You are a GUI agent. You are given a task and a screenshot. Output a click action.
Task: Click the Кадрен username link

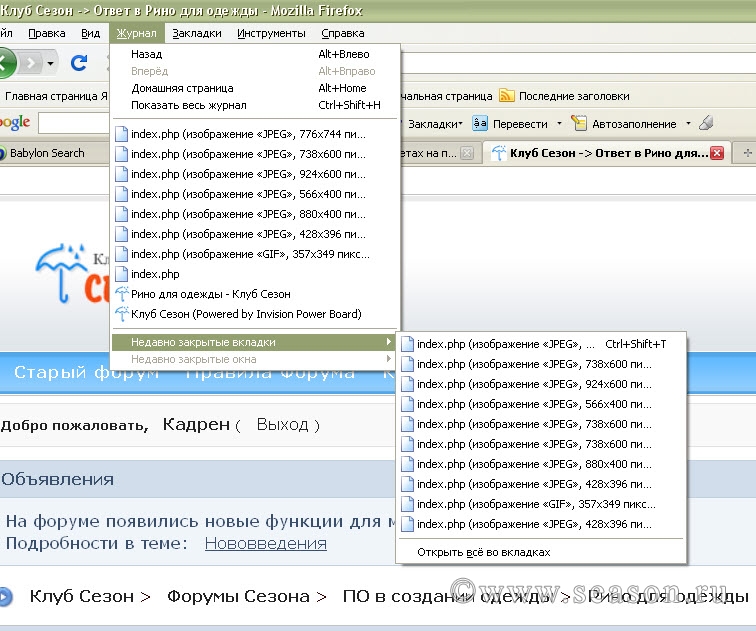[196, 425]
